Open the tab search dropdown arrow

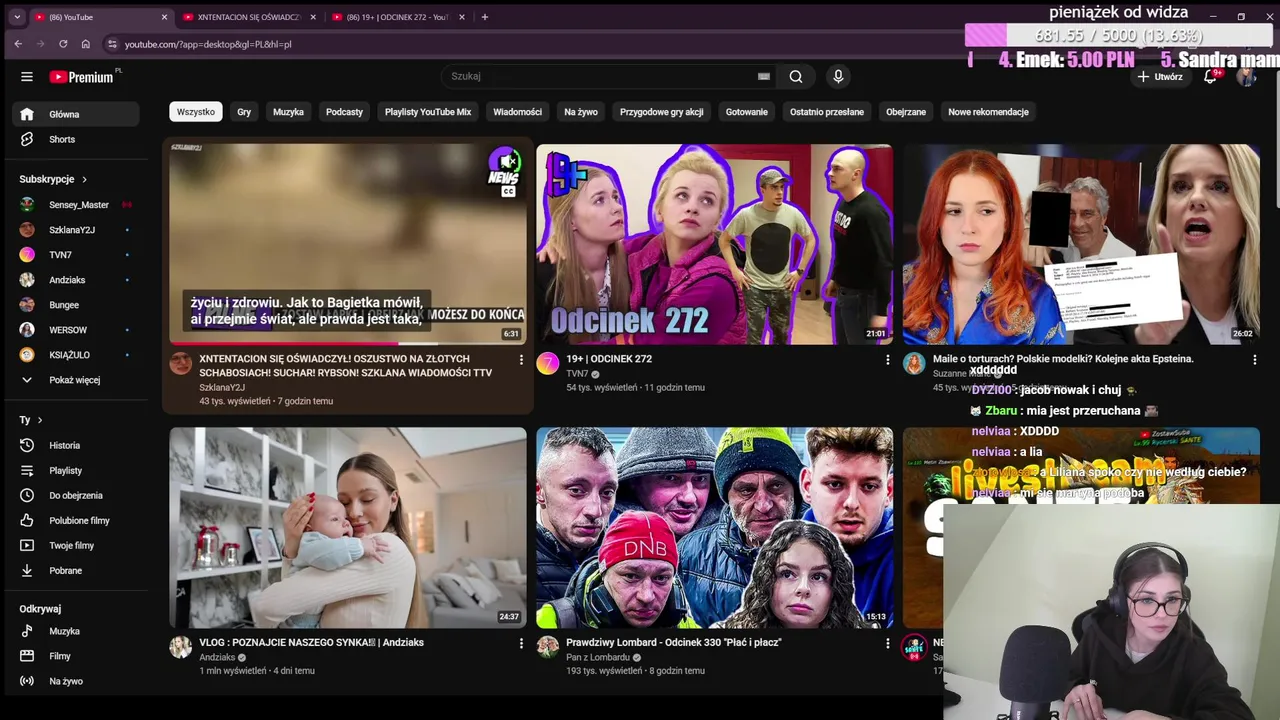[x=17, y=17]
